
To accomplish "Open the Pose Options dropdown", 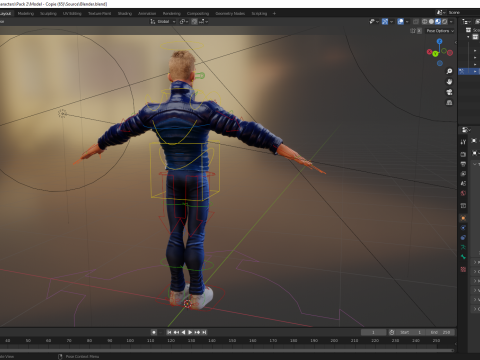I will click(x=440, y=31).
